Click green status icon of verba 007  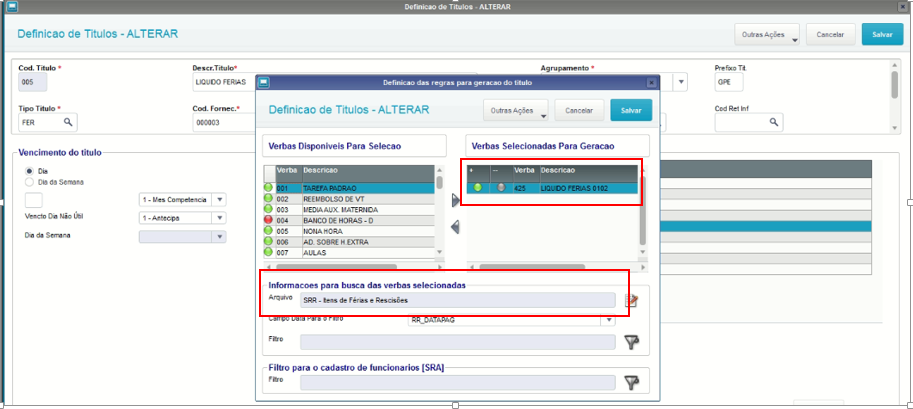point(268,252)
